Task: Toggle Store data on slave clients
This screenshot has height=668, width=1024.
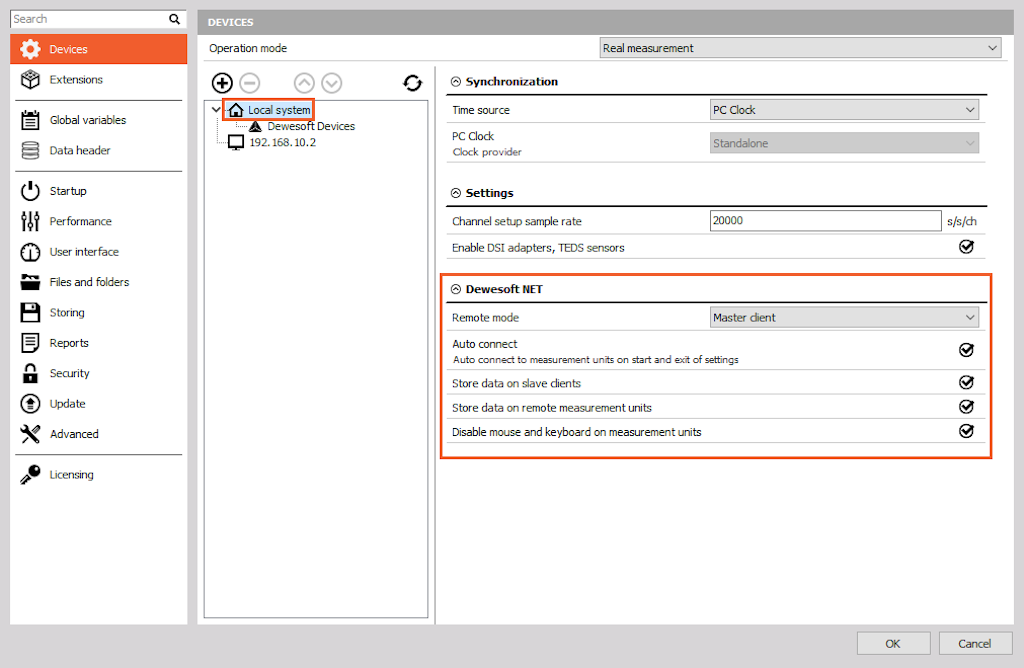Action: click(x=967, y=383)
